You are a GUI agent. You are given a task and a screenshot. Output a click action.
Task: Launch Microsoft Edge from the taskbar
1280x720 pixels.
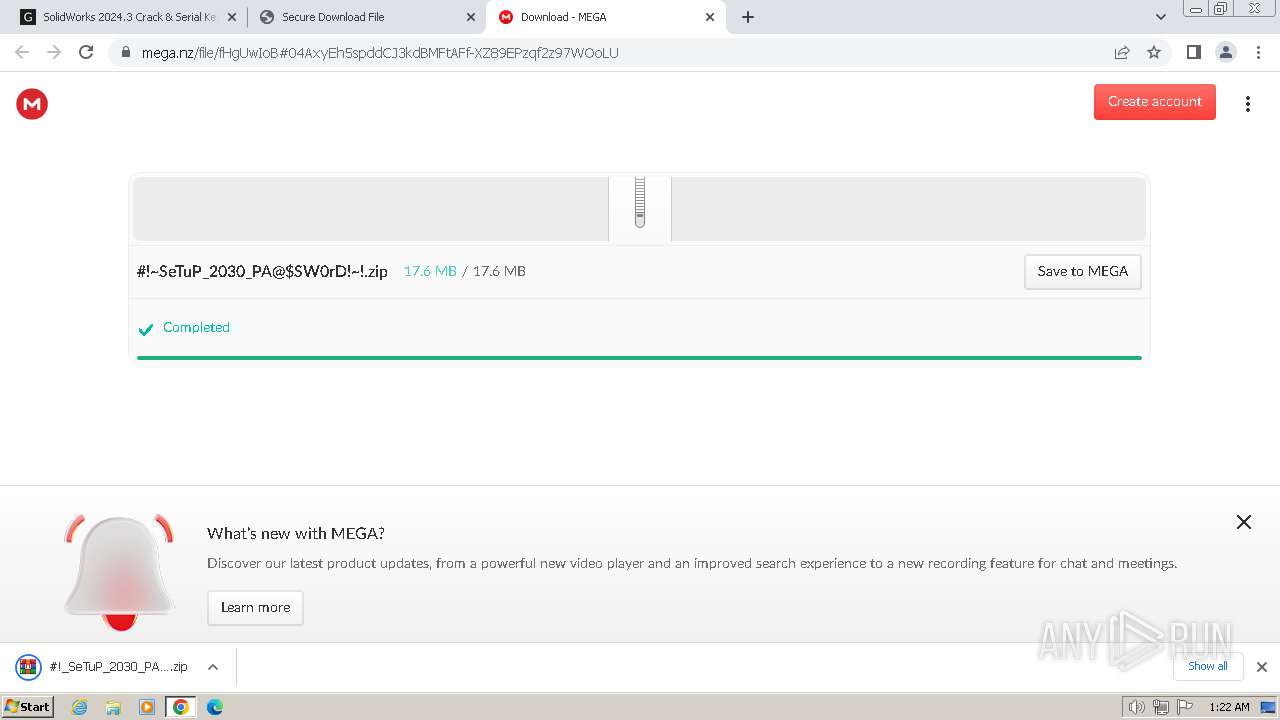pos(215,707)
